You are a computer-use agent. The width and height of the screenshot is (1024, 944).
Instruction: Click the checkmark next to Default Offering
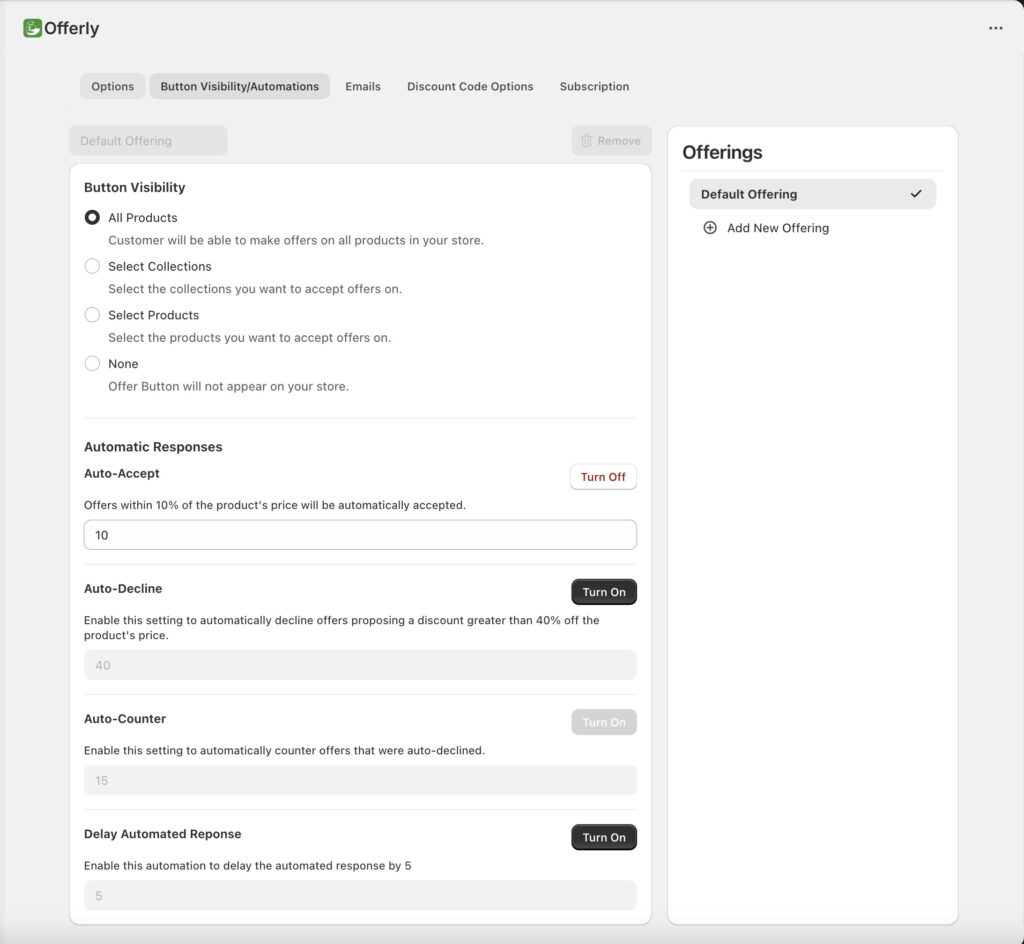[916, 194]
